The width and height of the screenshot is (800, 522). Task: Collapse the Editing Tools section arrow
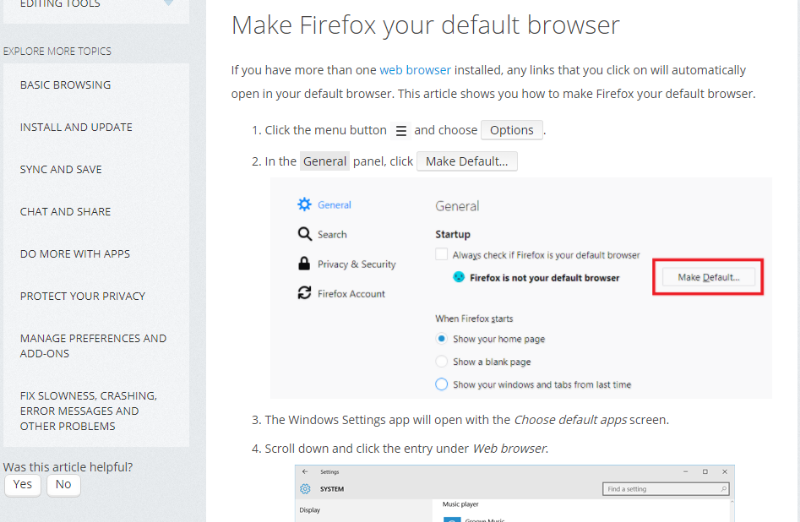click(169, 3)
